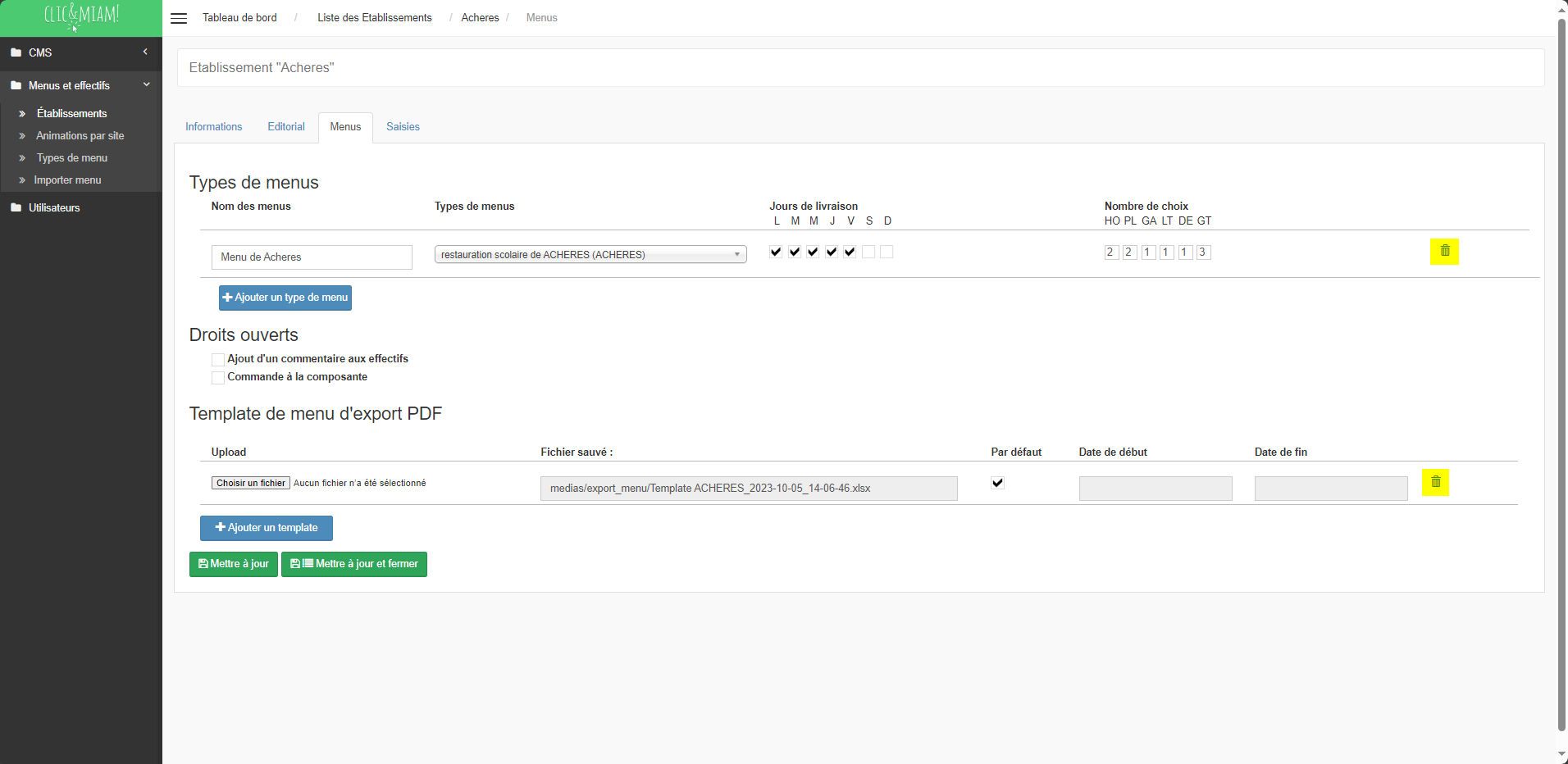Toggle the Par défaut template checkbox

[x=997, y=483]
